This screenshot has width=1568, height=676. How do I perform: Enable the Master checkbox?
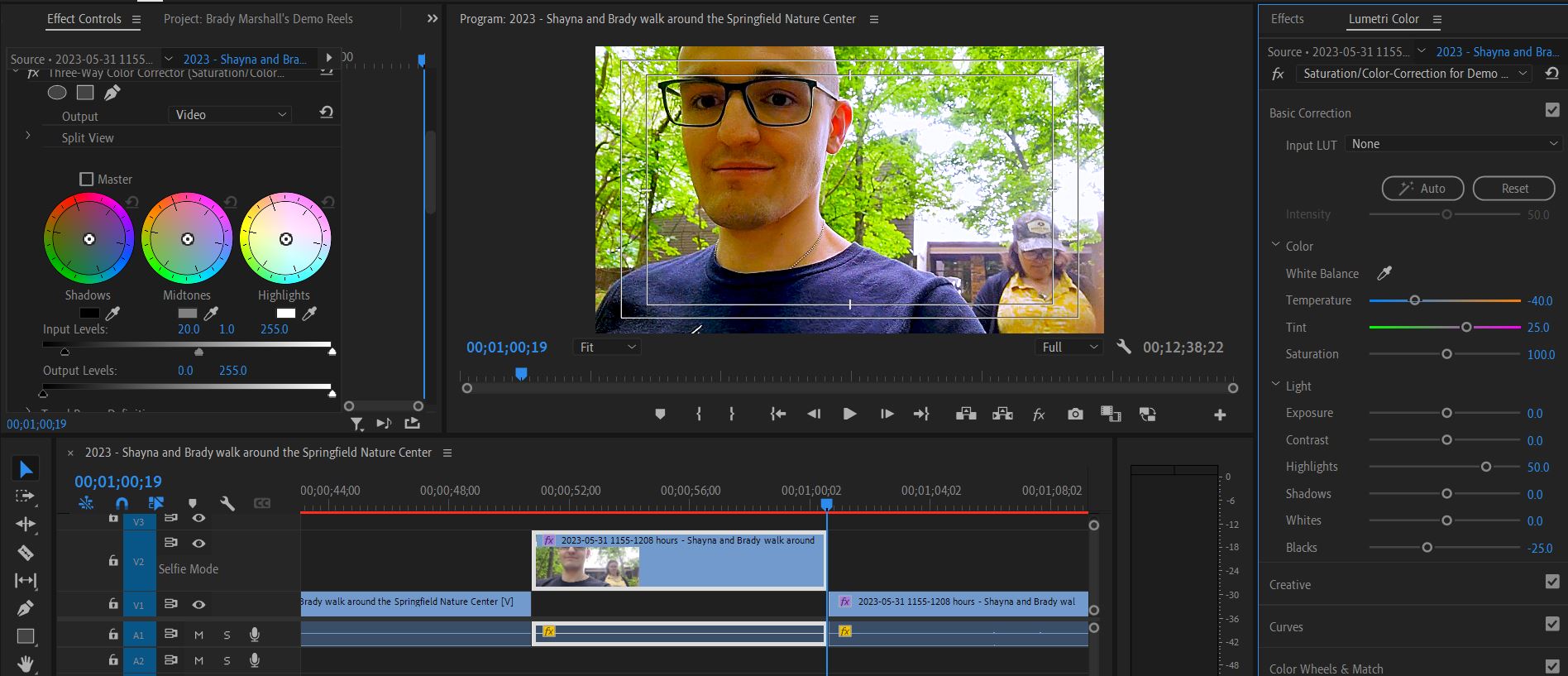[86, 179]
